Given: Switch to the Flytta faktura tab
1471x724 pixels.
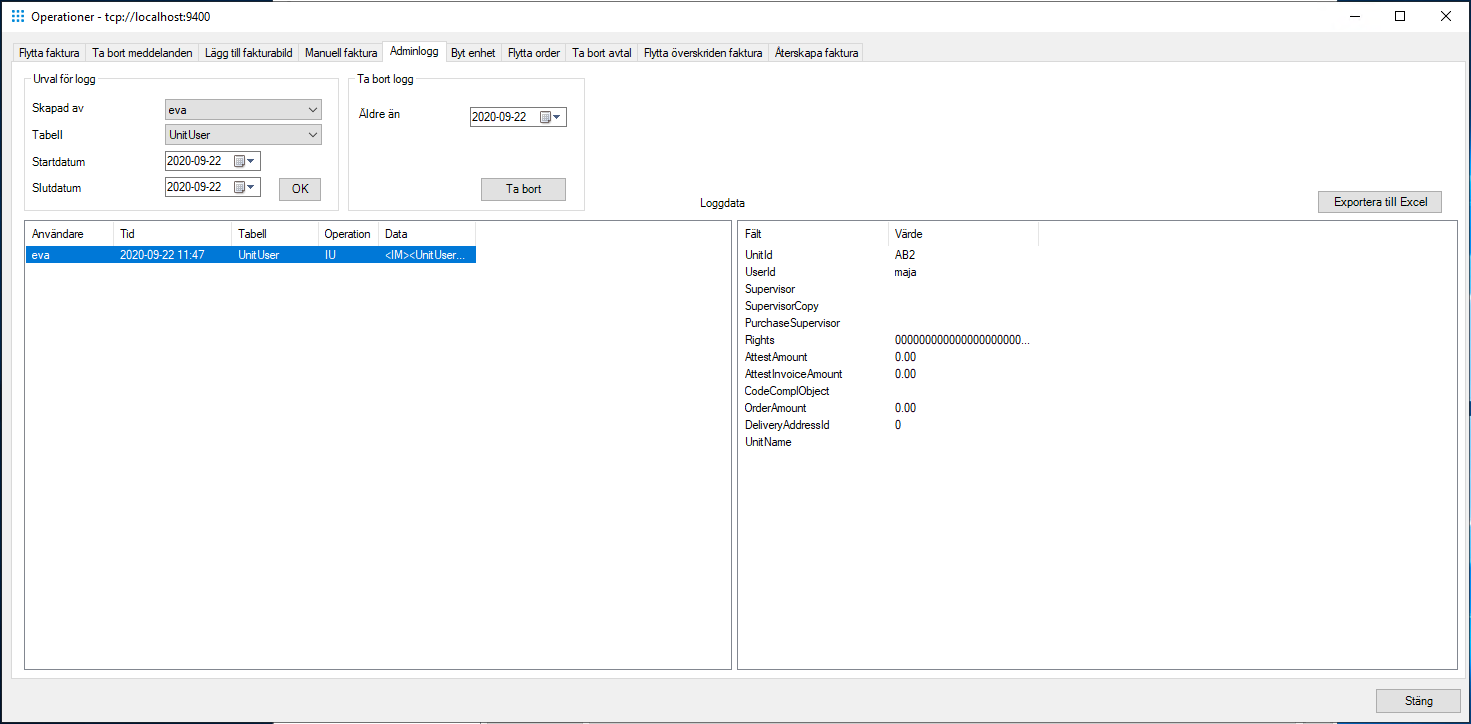Looking at the screenshot, I should click(48, 52).
